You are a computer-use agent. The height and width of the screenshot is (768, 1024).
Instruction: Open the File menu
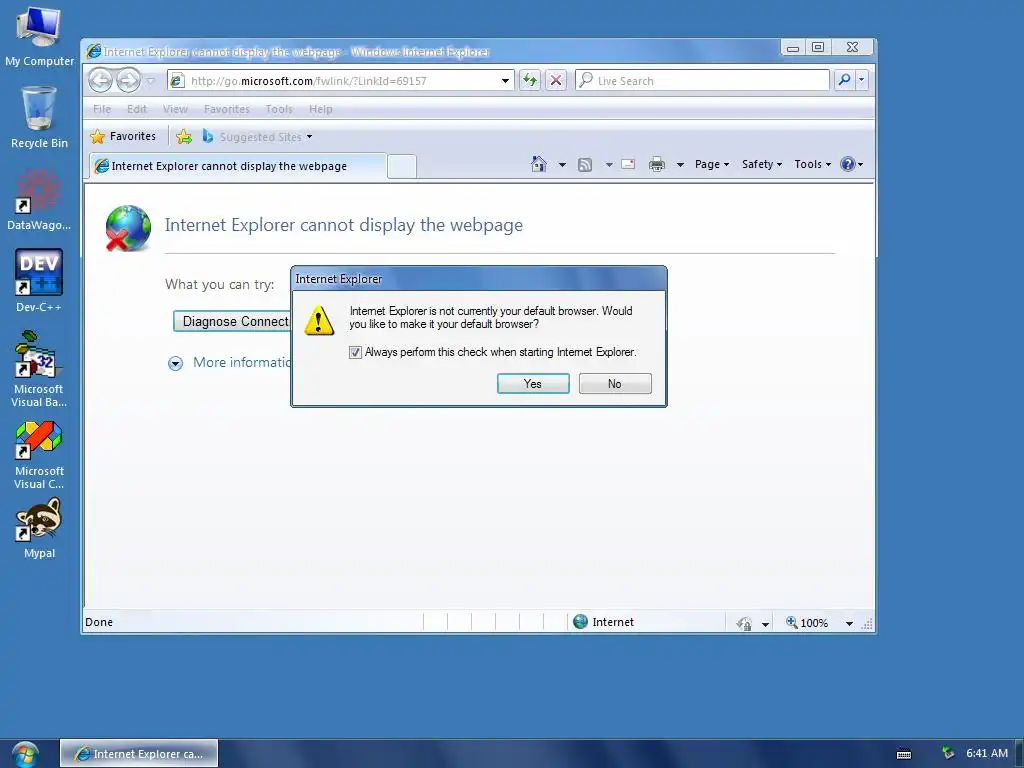click(102, 109)
